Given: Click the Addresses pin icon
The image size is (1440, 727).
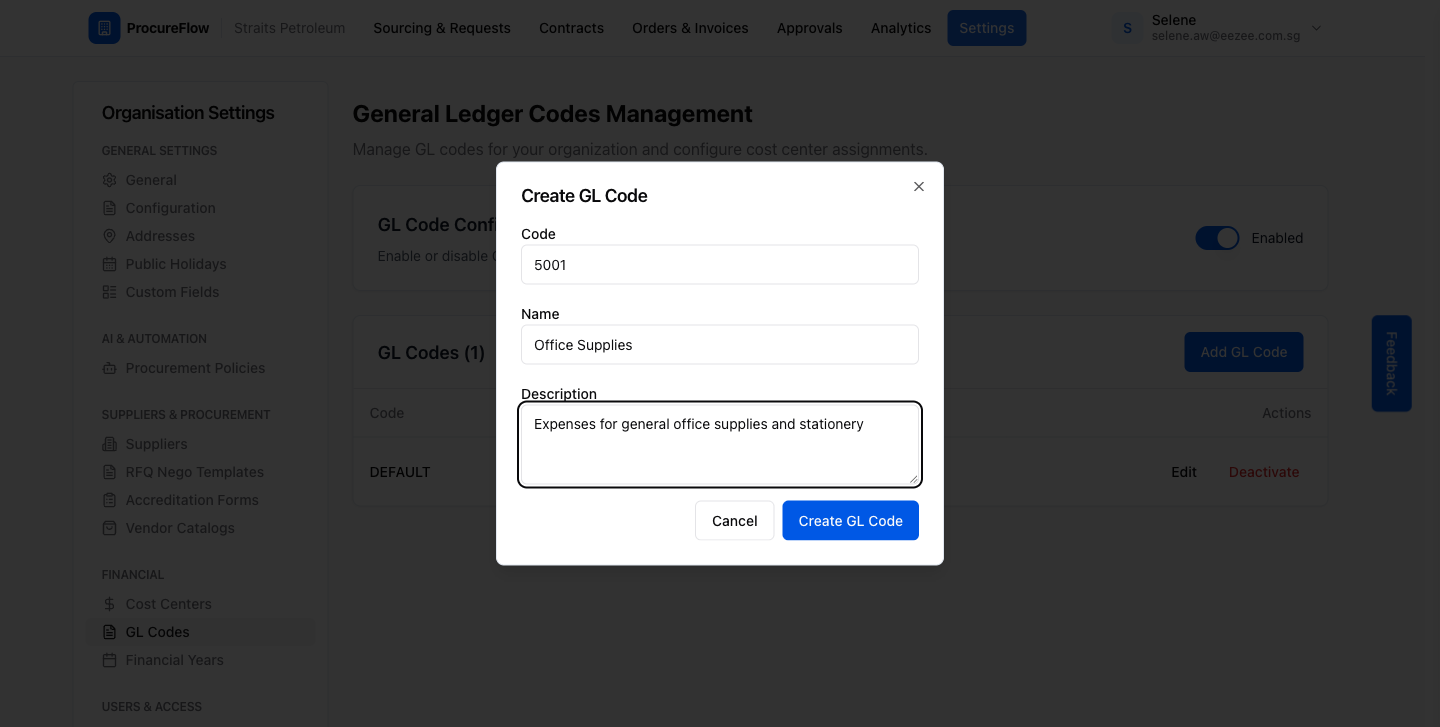Looking at the screenshot, I should [x=110, y=236].
